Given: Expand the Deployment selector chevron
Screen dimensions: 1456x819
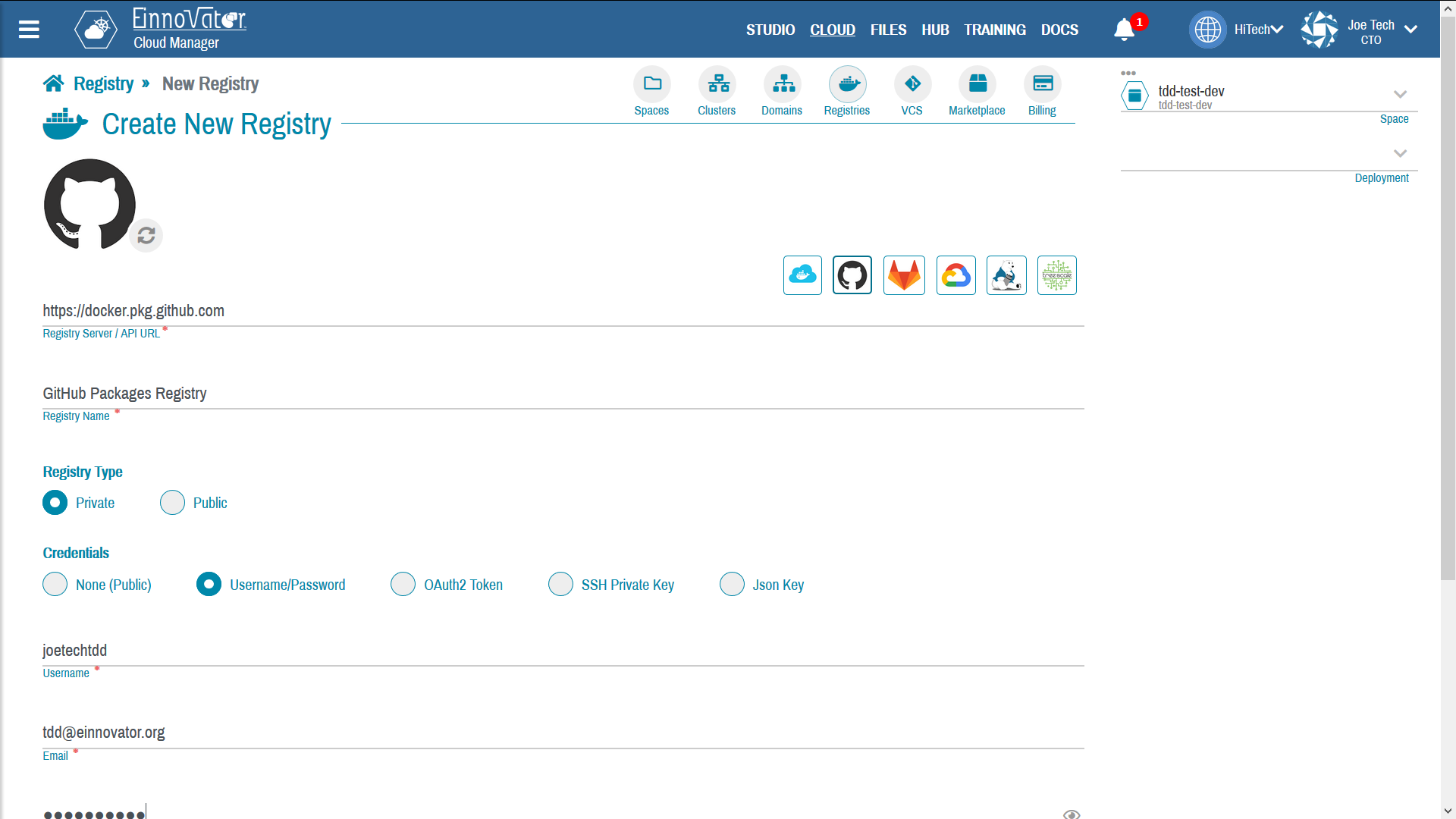Looking at the screenshot, I should (1401, 154).
